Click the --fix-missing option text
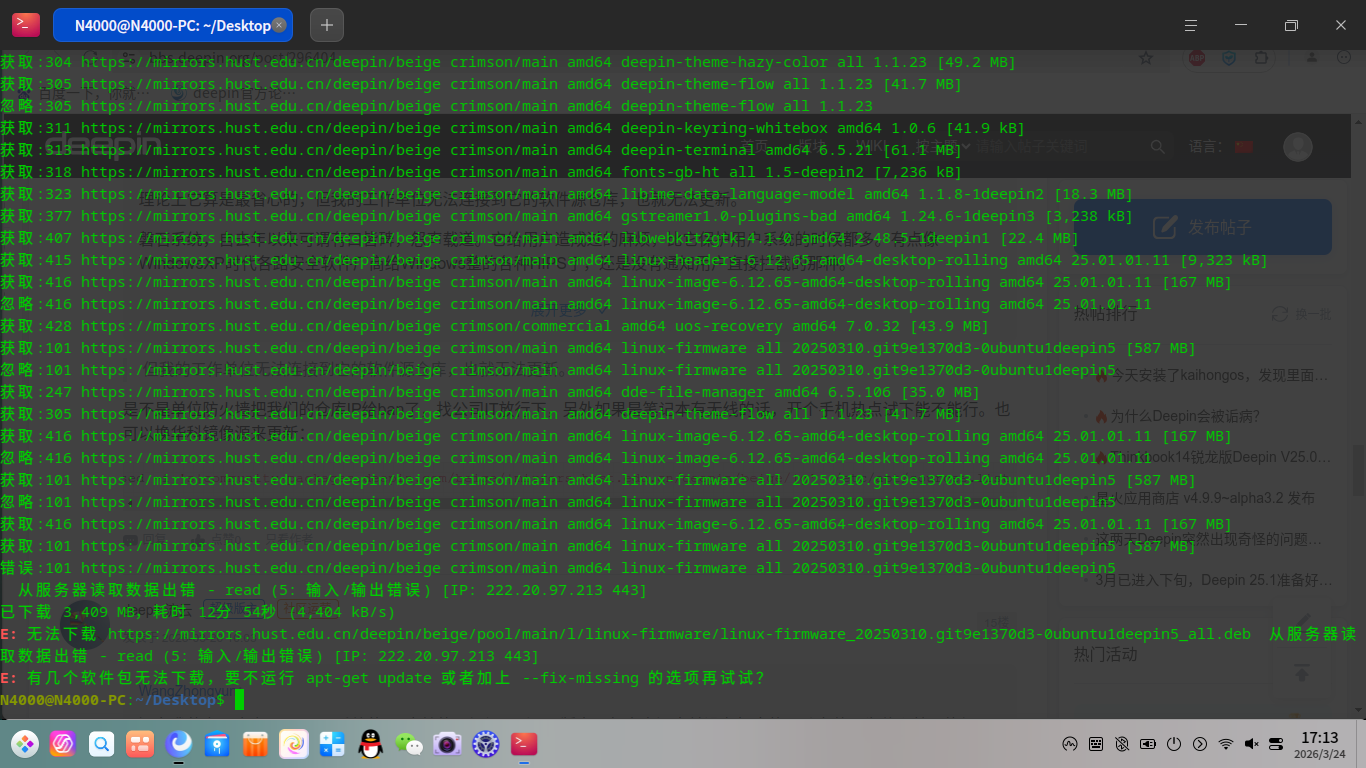 tap(580, 678)
